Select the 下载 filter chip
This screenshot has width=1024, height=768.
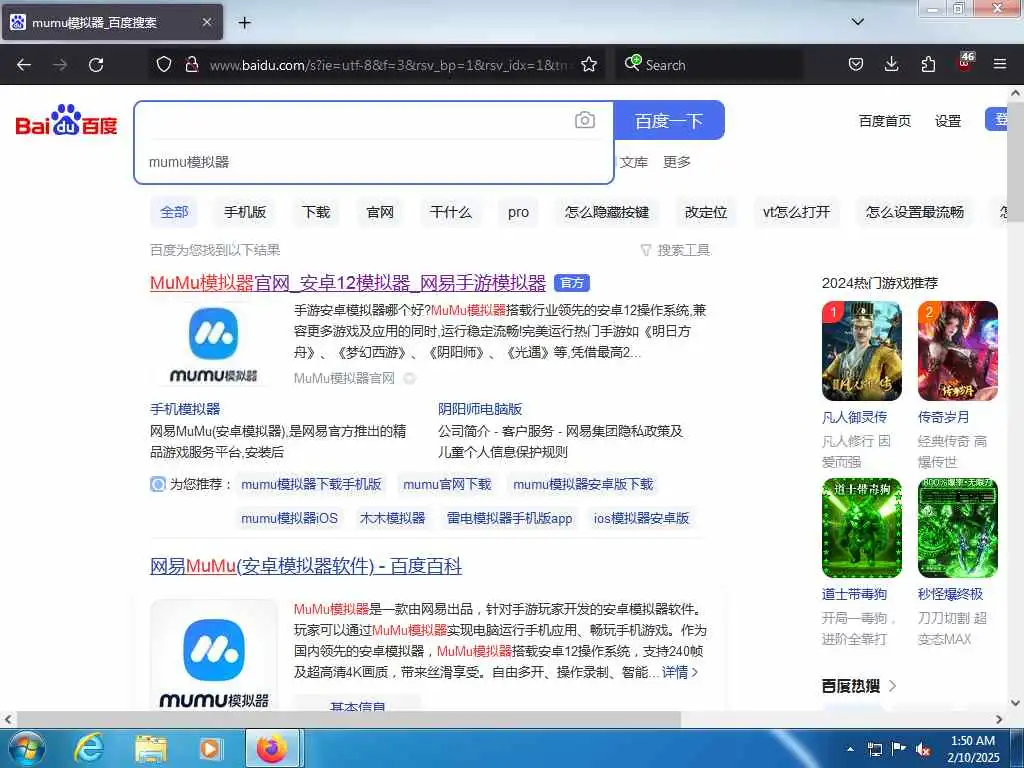(316, 212)
